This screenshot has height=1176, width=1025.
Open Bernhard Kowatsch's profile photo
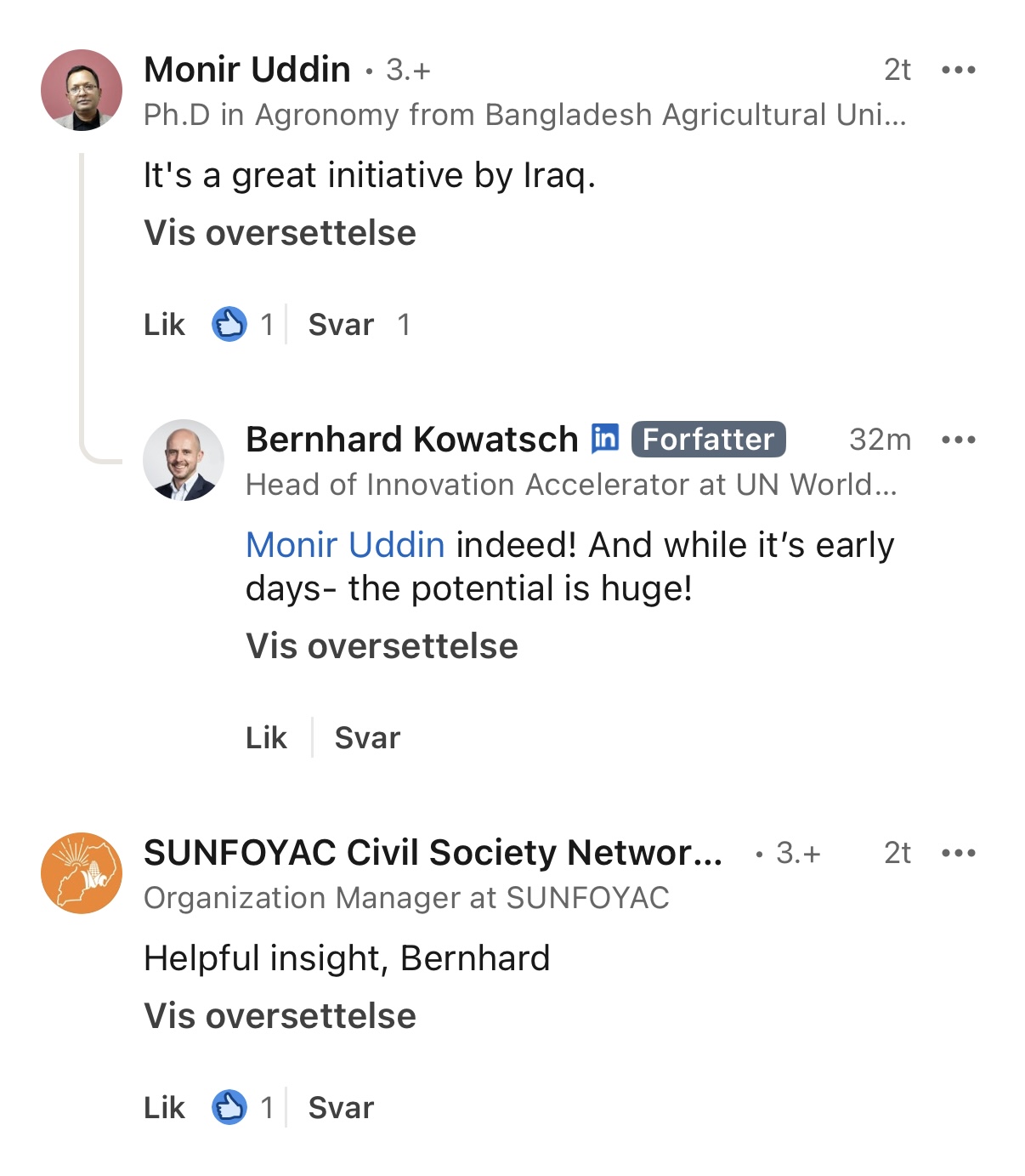click(184, 460)
